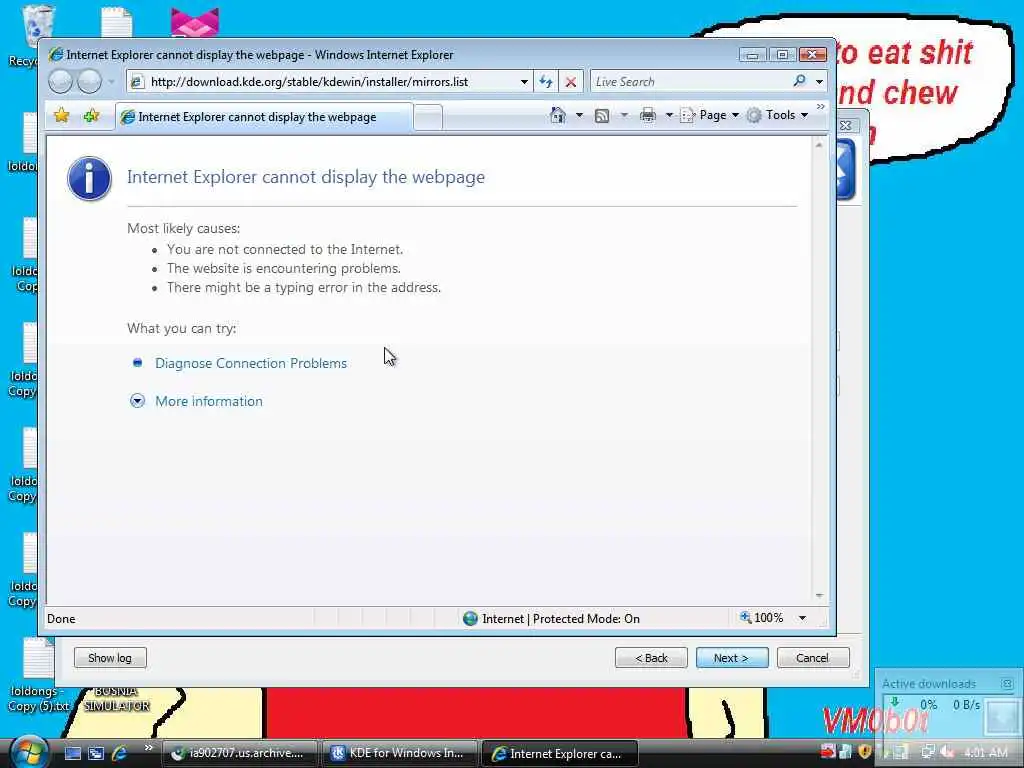1024x768 pixels.
Task: Select the BOSNIA SIMULATOR desktop icon
Action: pos(116,698)
